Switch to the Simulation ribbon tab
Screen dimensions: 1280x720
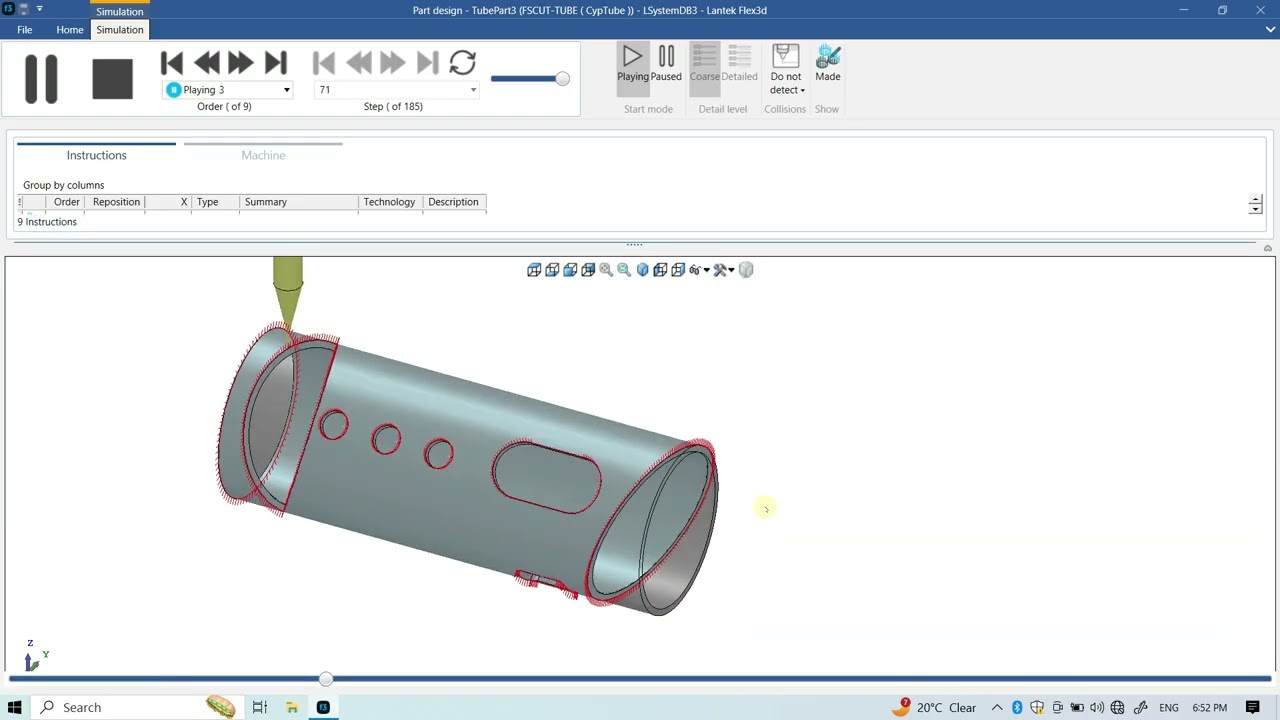[x=120, y=30]
